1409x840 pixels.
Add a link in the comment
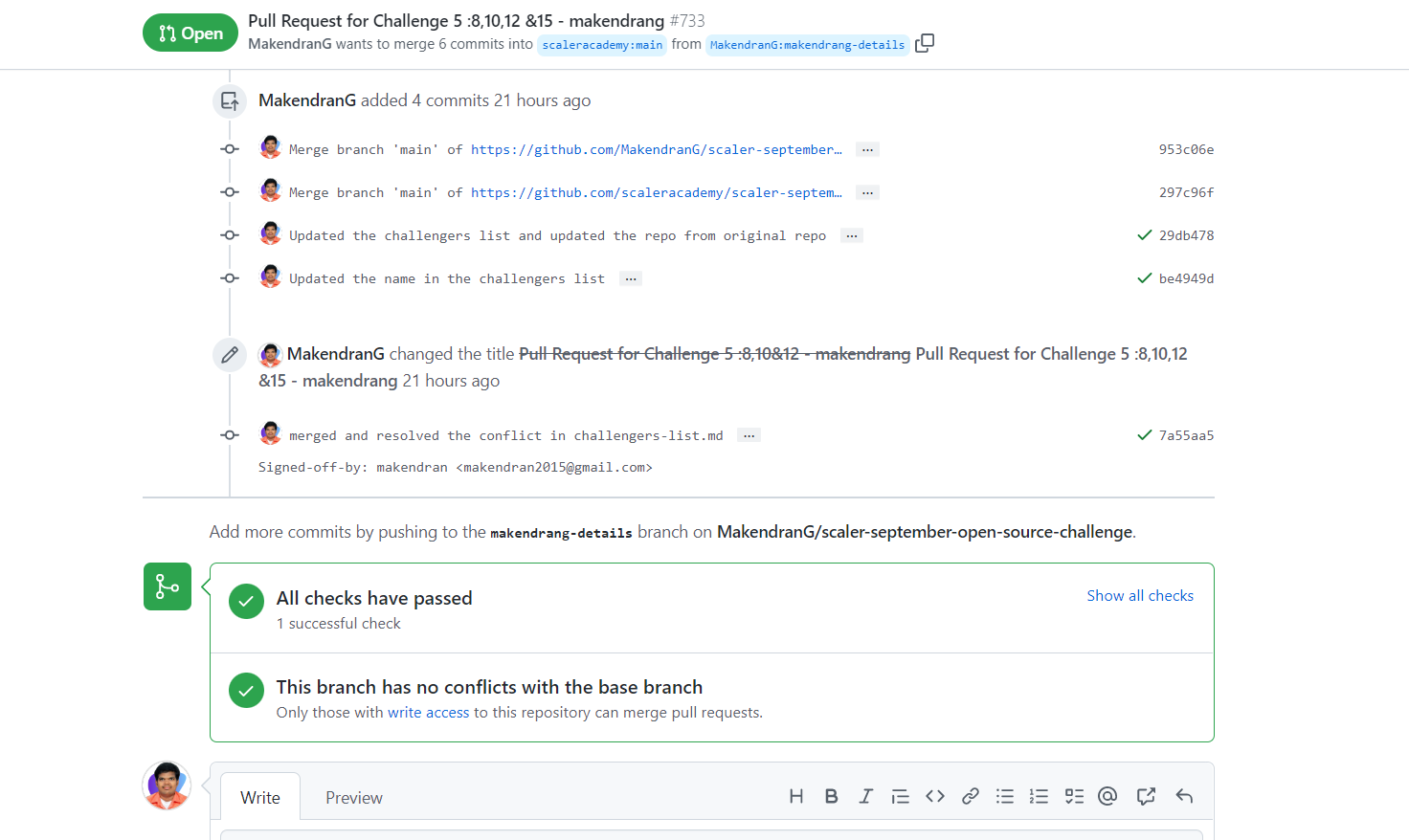(970, 796)
